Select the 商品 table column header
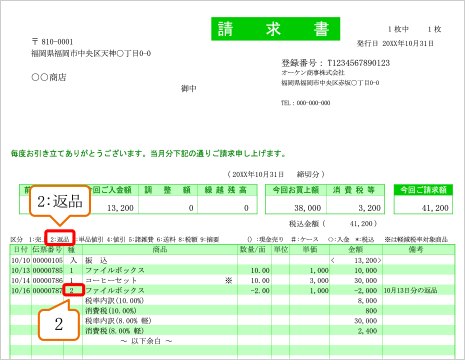Image resolution: width=465 pixels, height=360 pixels. (x=160, y=249)
